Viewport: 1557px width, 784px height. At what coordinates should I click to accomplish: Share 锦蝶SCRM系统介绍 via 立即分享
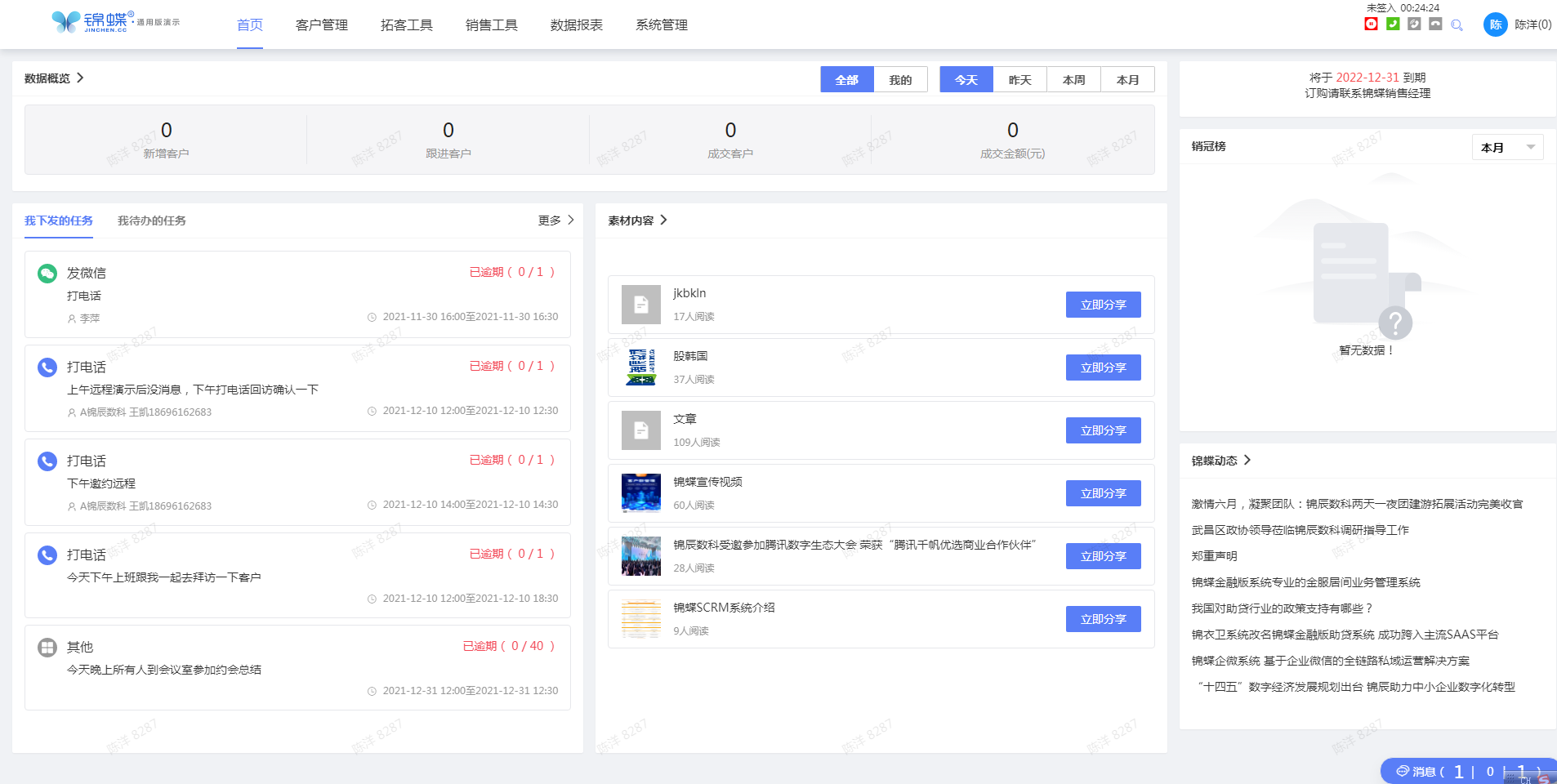(x=1104, y=619)
